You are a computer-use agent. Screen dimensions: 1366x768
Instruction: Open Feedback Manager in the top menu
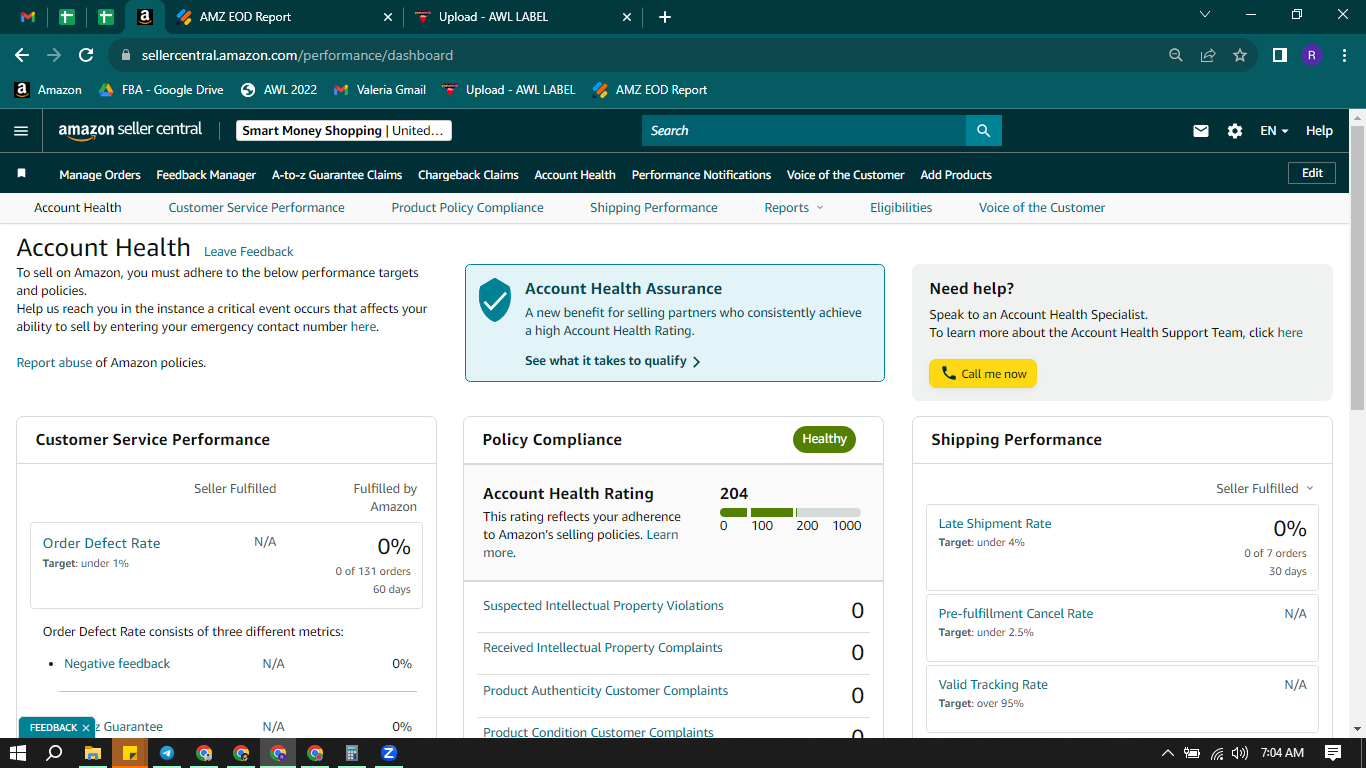coord(206,175)
